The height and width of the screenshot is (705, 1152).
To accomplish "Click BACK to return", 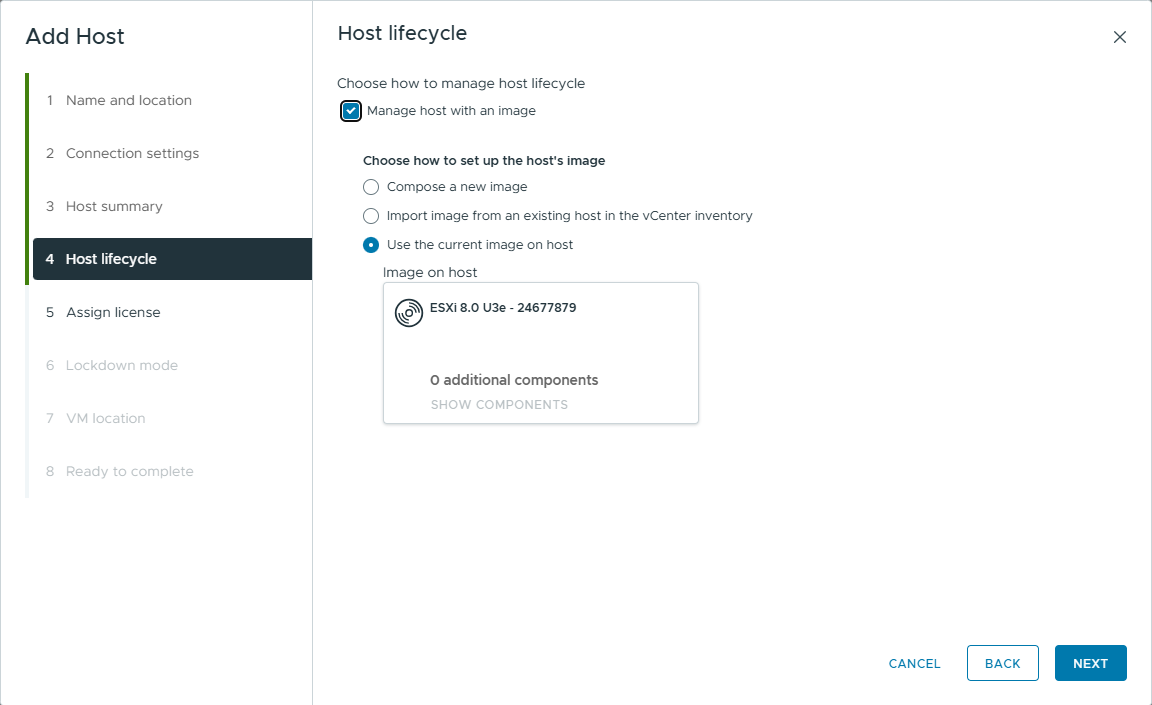I will point(1002,663).
